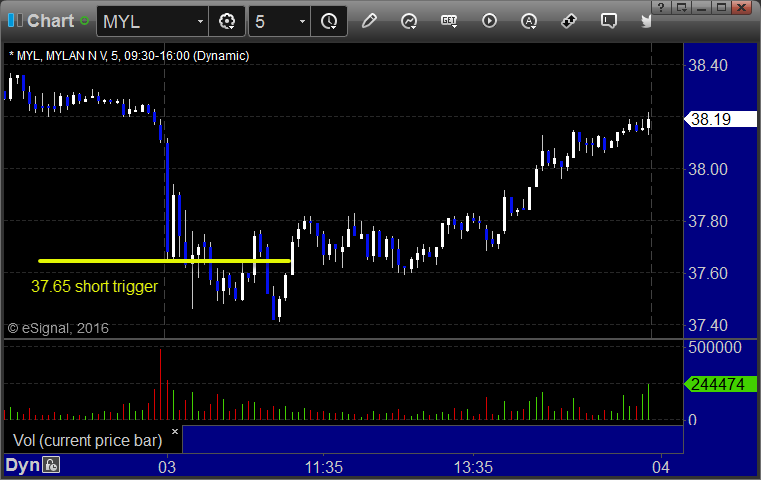
Task: Click the 37.80 price axis label
Action: [x=708, y=221]
